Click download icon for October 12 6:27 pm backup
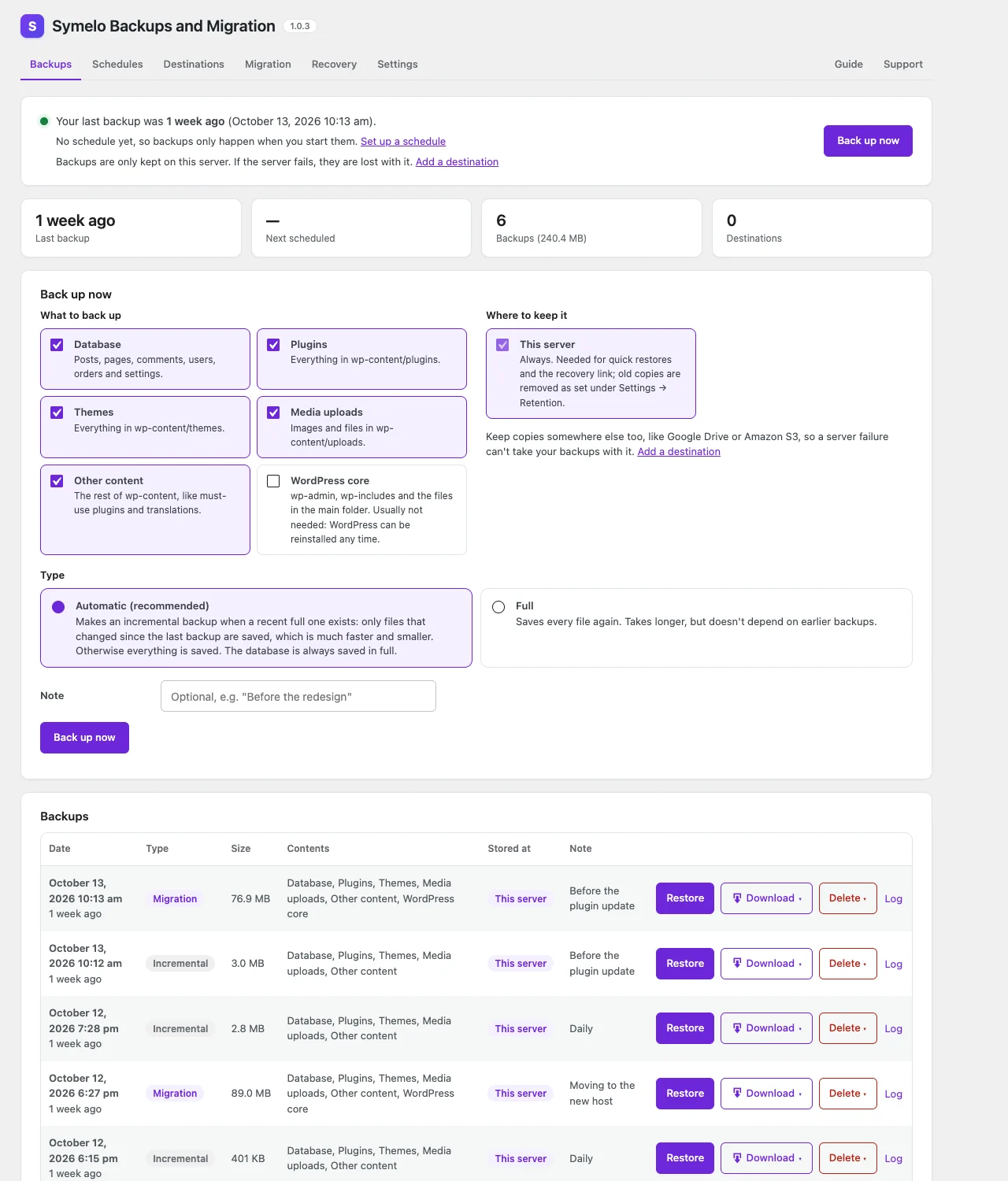Viewport: 1008px width, 1181px height. (737, 1094)
